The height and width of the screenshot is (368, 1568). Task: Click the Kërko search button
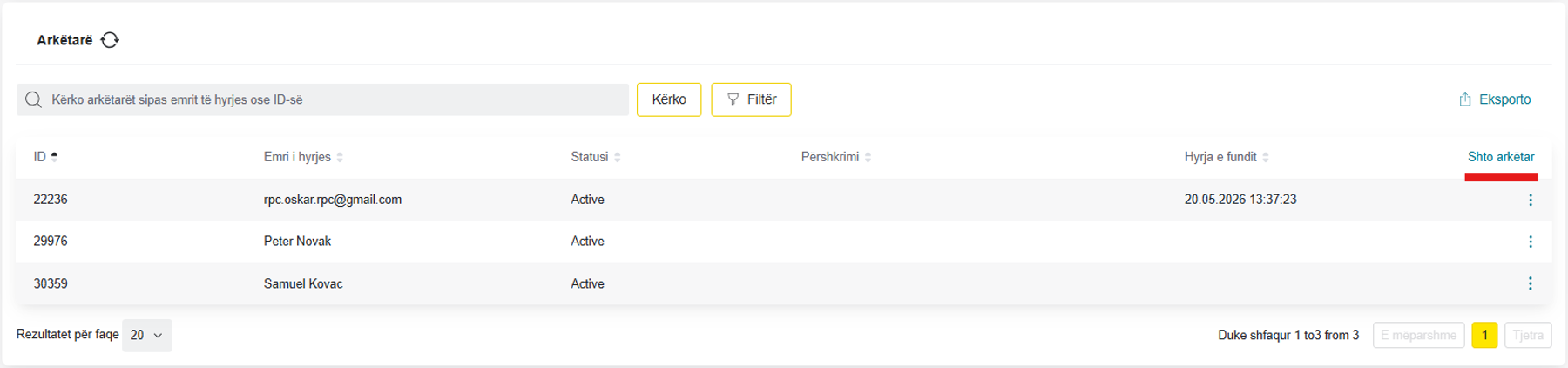[x=669, y=99]
